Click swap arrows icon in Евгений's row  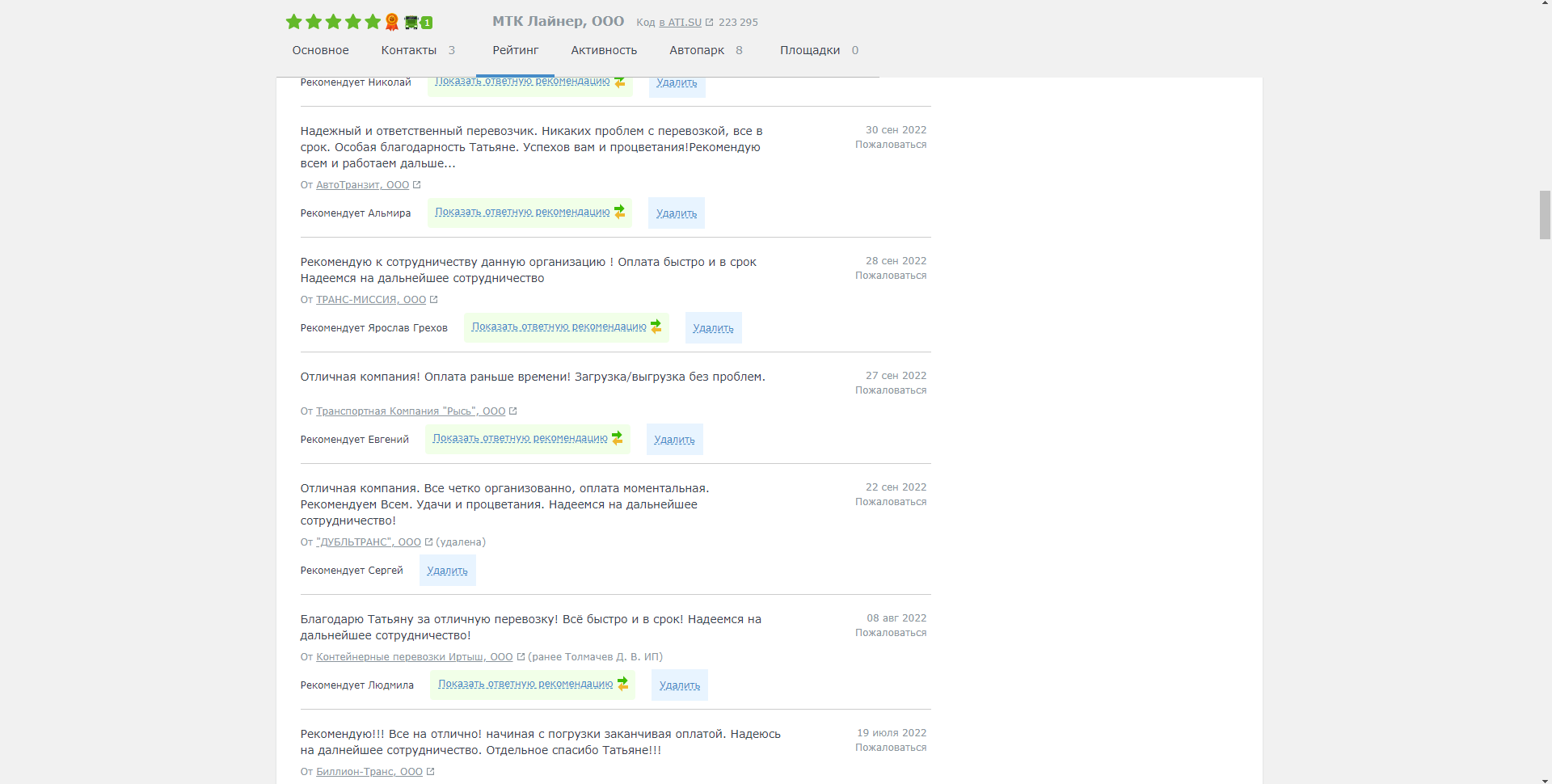pos(617,438)
